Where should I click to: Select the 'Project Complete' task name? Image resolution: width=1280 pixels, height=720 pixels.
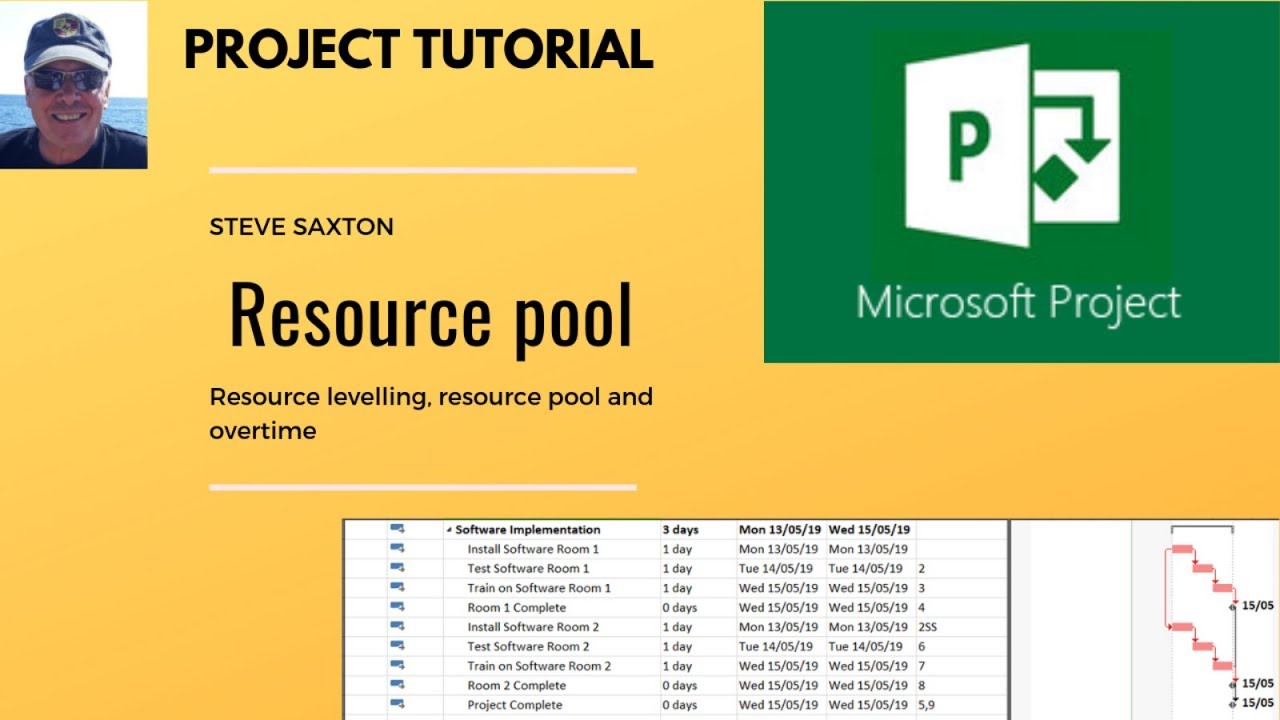(x=514, y=705)
